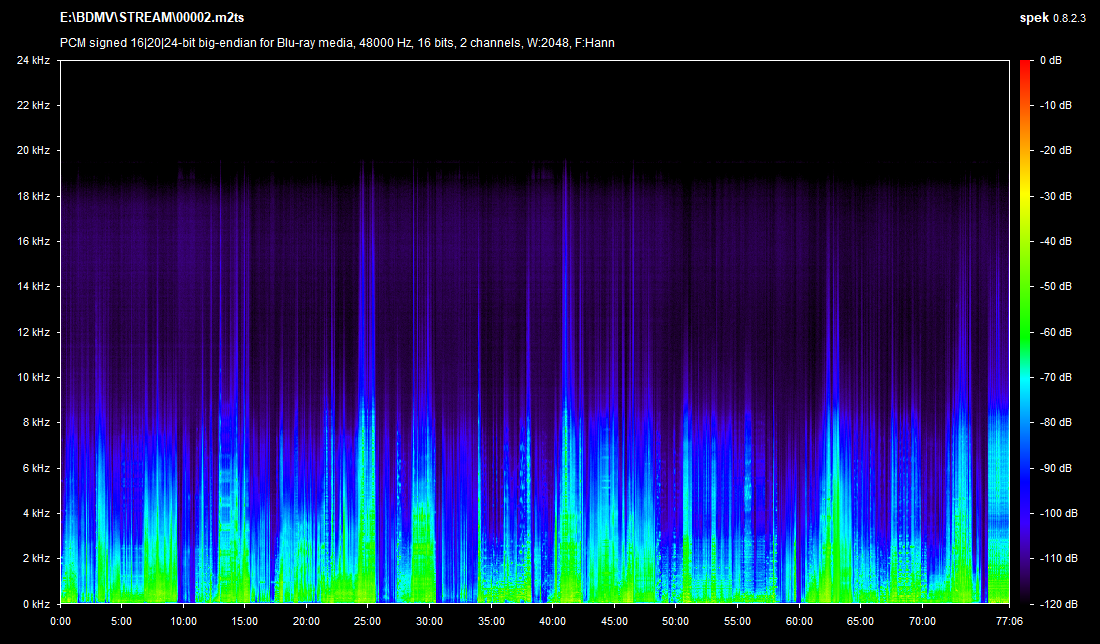Click the file path E:\BDMV\STREAM\00002.m2ts title
Viewport: 1100px width, 644px height.
[158, 19]
